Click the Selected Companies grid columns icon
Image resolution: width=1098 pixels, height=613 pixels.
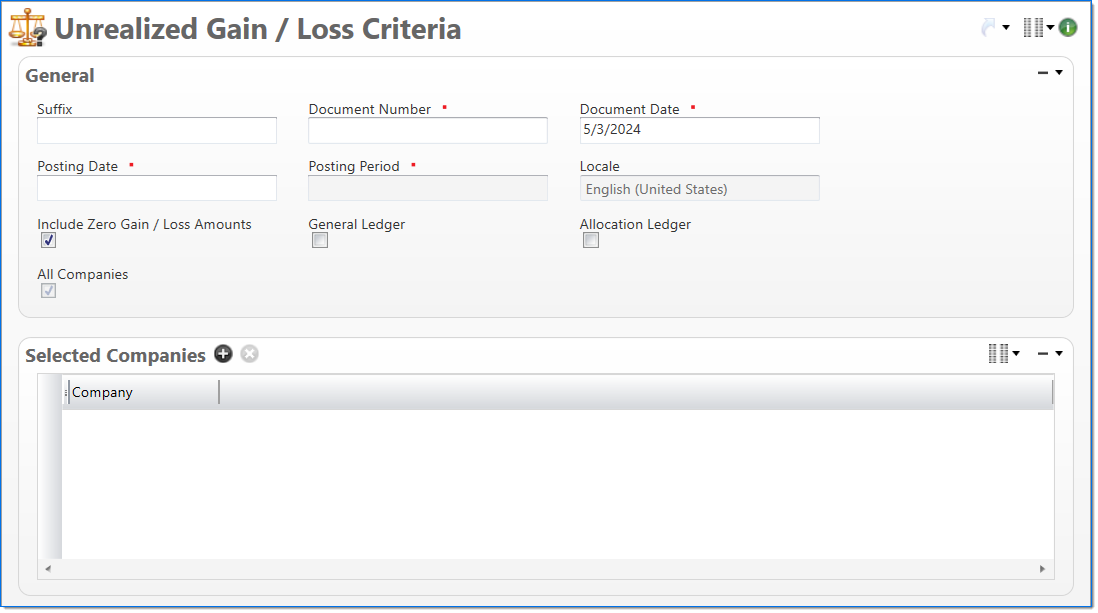click(x=998, y=353)
